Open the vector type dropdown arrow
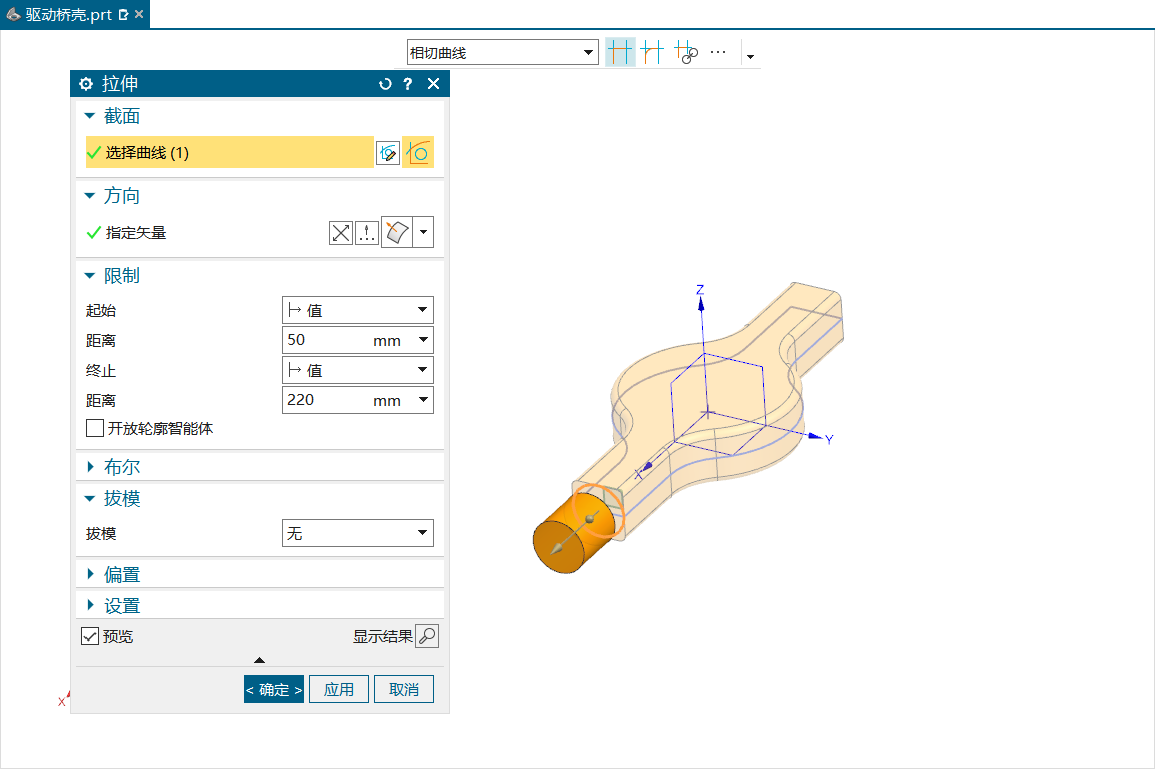This screenshot has height=769, width=1155. [x=424, y=233]
